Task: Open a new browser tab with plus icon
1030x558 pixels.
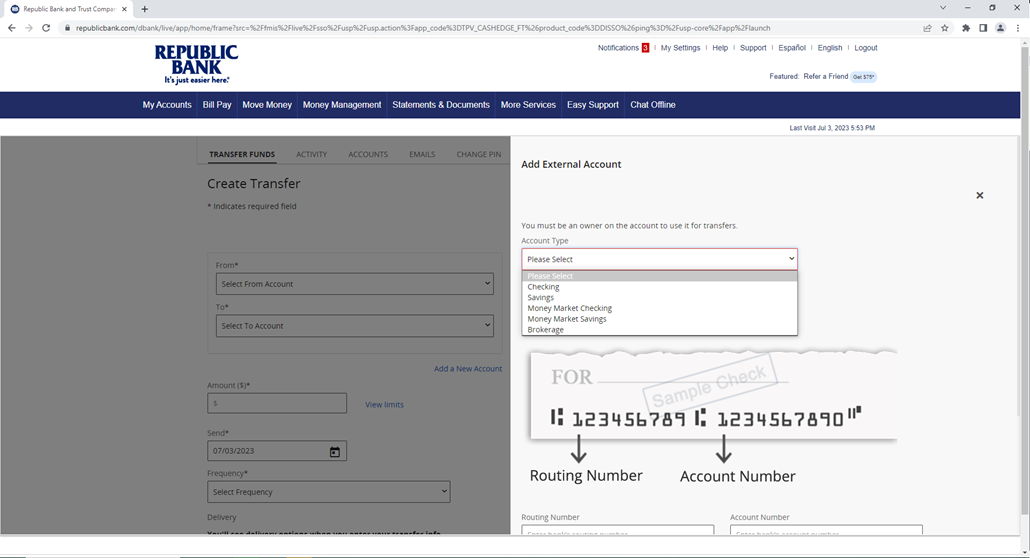Action: tap(145, 9)
